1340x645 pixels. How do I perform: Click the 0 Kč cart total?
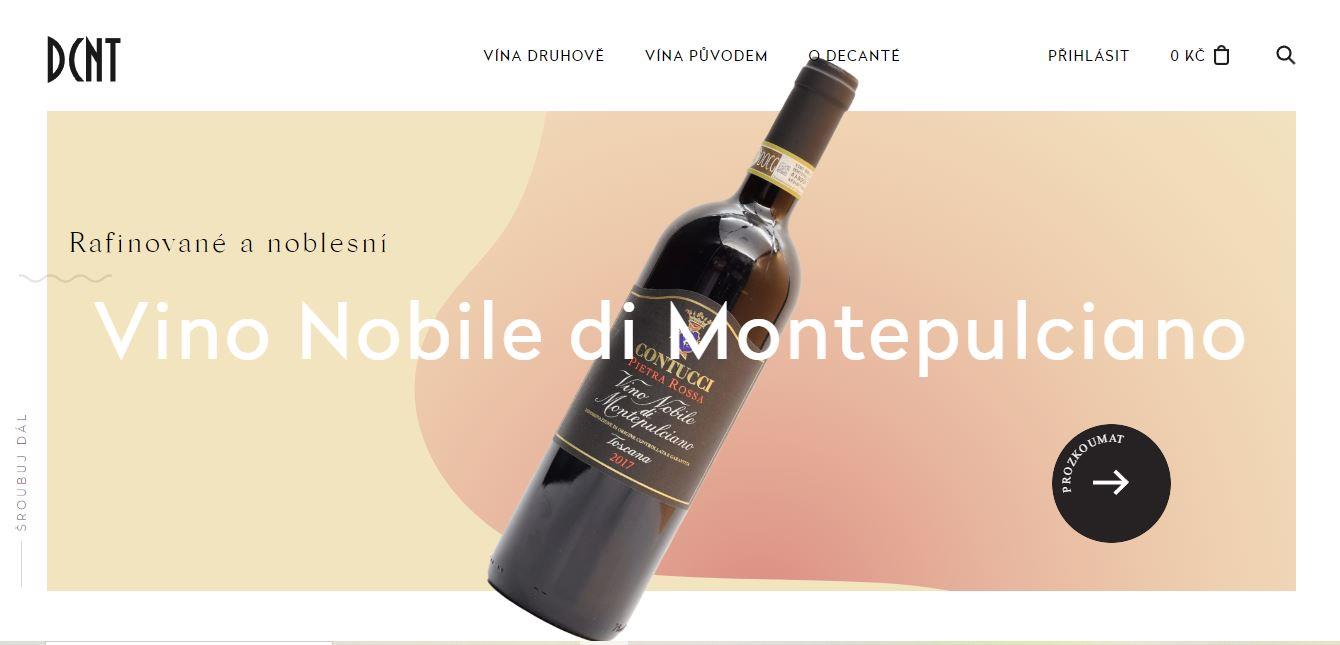1187,56
